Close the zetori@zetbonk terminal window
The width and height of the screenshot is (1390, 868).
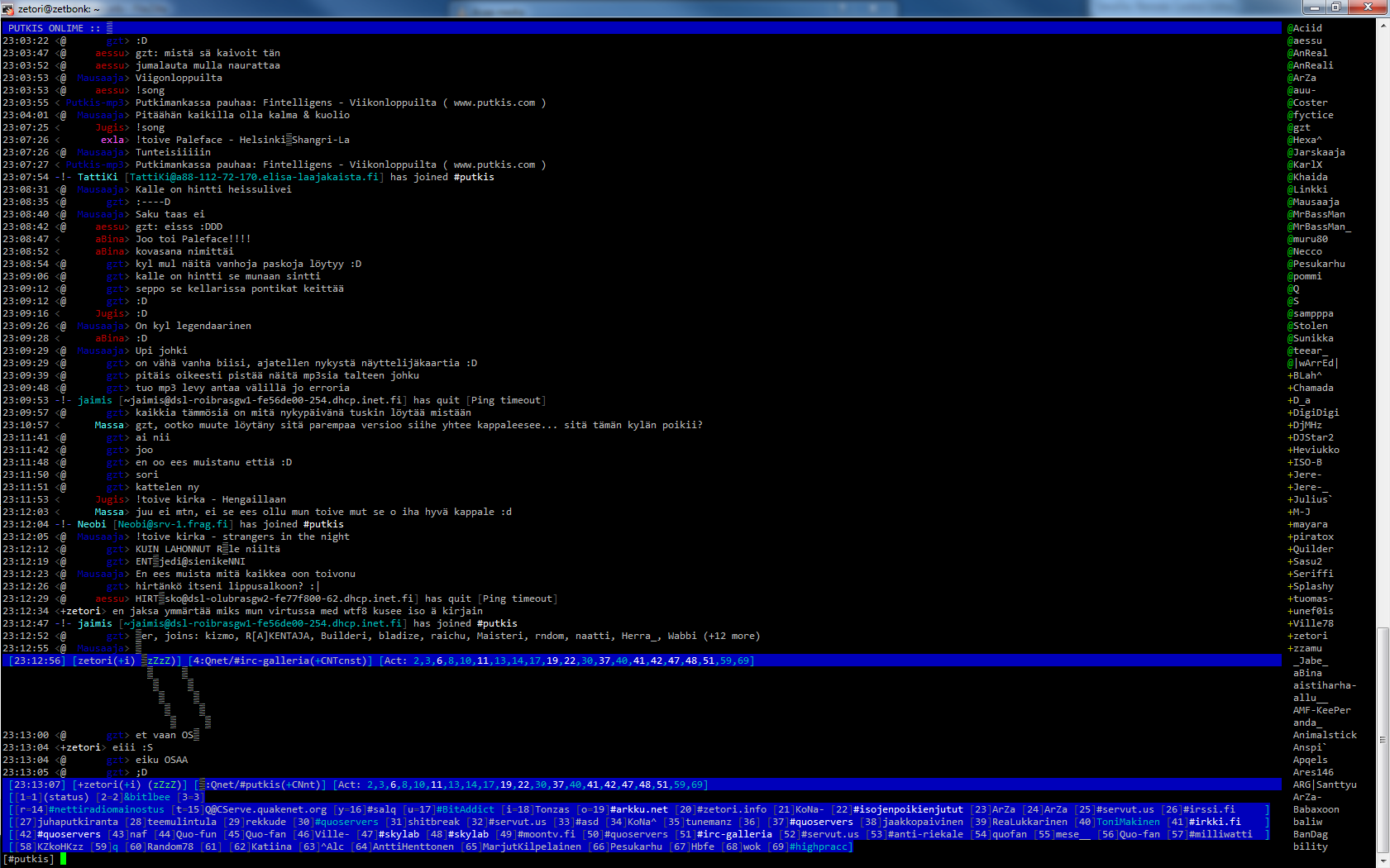click(x=1368, y=7)
